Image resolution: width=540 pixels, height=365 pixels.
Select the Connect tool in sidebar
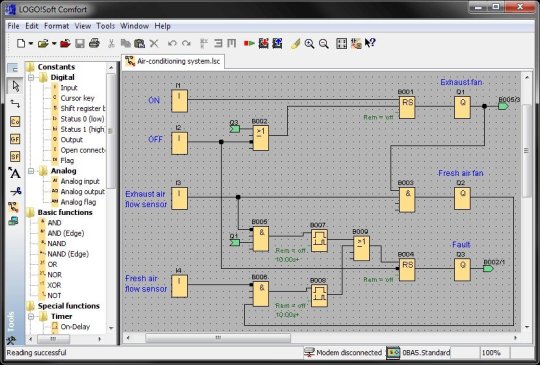(15, 103)
